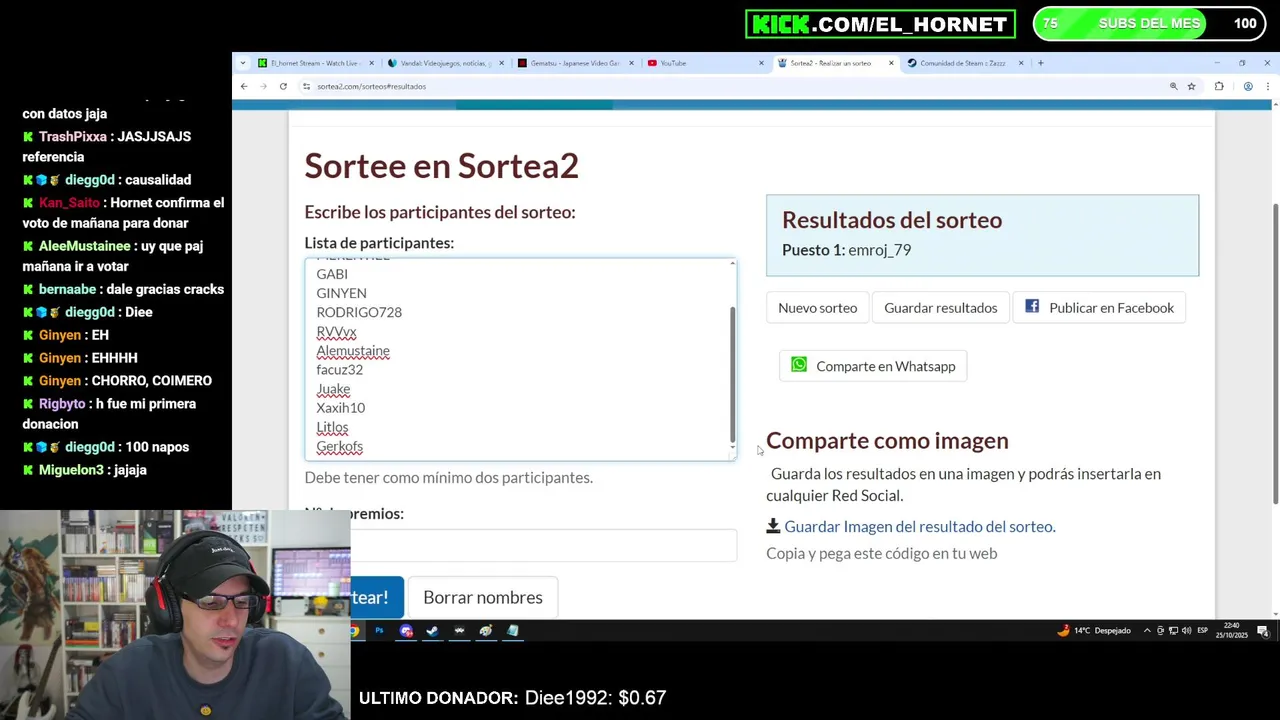The height and width of the screenshot is (720, 1280).
Task: Close the YouTube tab
Action: click(761, 63)
